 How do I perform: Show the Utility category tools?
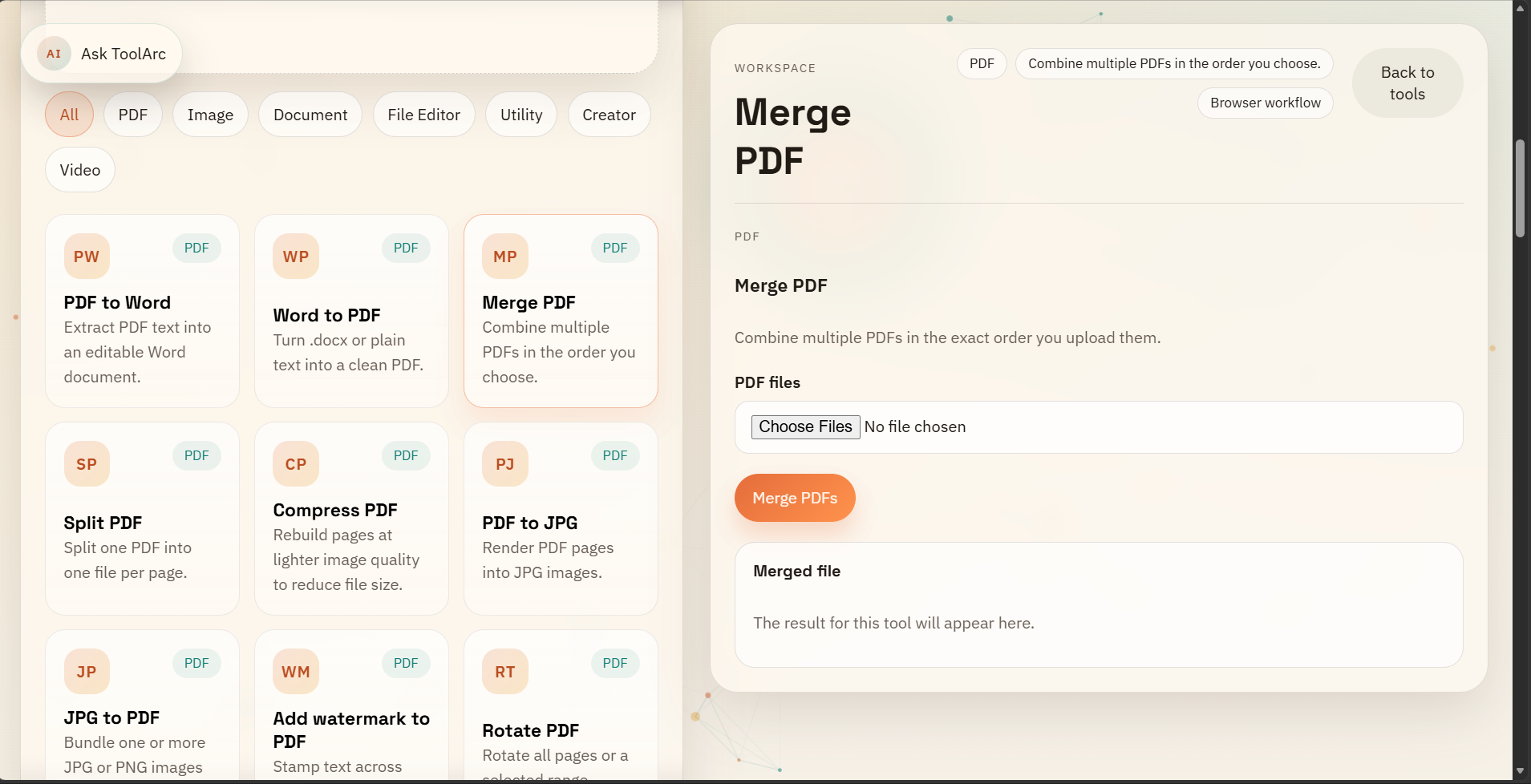[521, 115]
